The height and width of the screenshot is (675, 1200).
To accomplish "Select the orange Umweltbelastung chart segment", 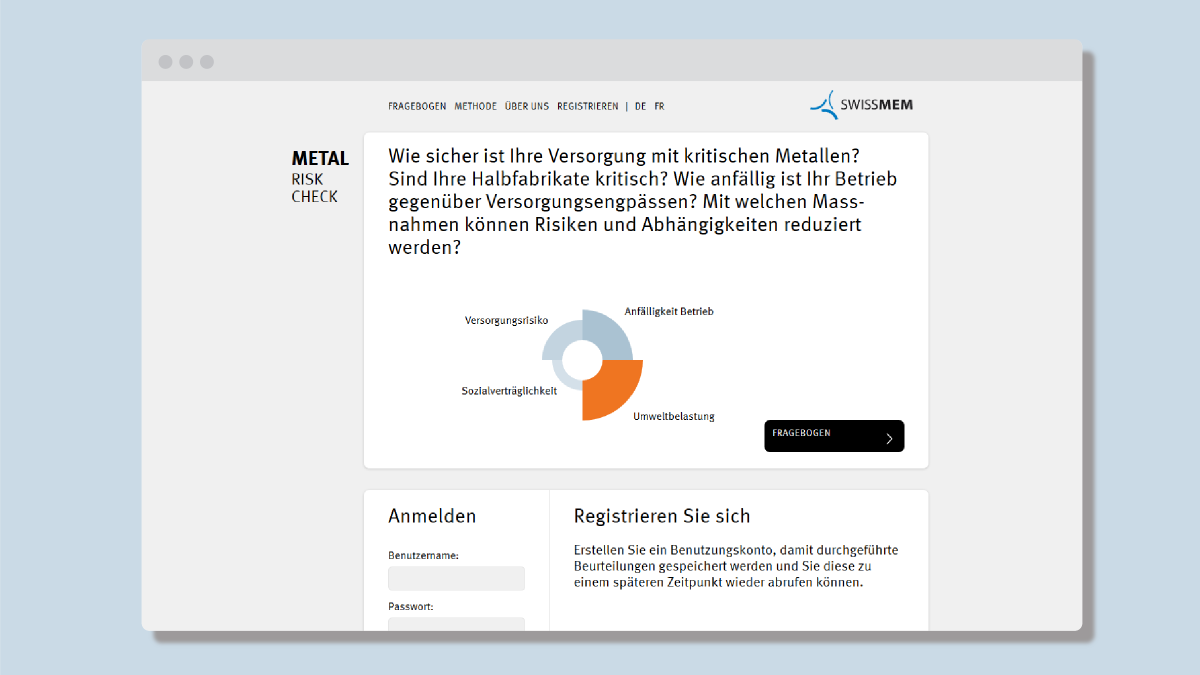I will click(x=612, y=390).
